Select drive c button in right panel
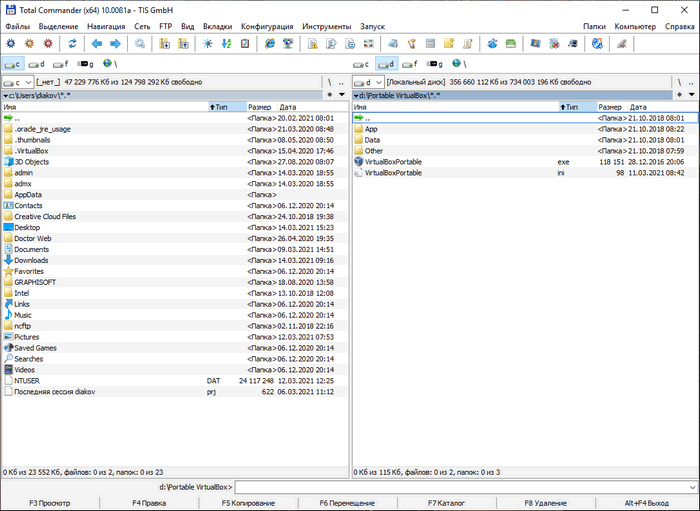Viewport: 700px width, 511px height. [363, 63]
